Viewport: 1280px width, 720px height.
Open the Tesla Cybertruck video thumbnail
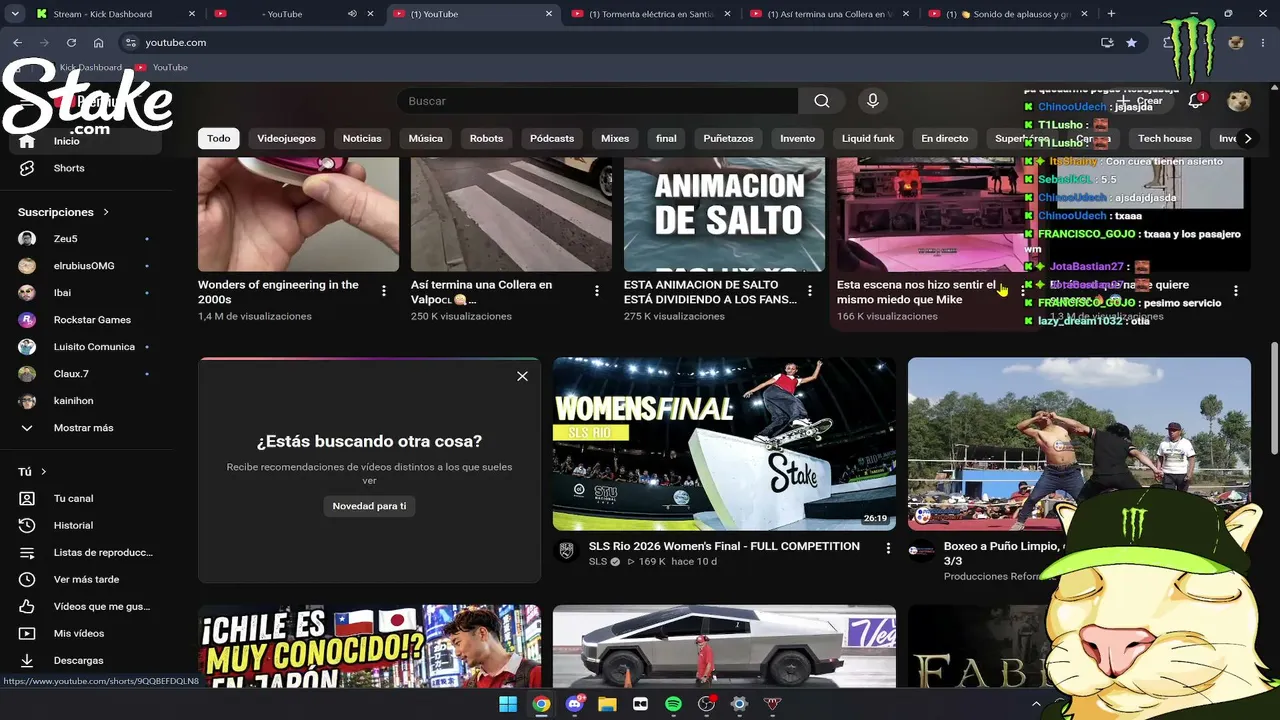click(x=724, y=646)
